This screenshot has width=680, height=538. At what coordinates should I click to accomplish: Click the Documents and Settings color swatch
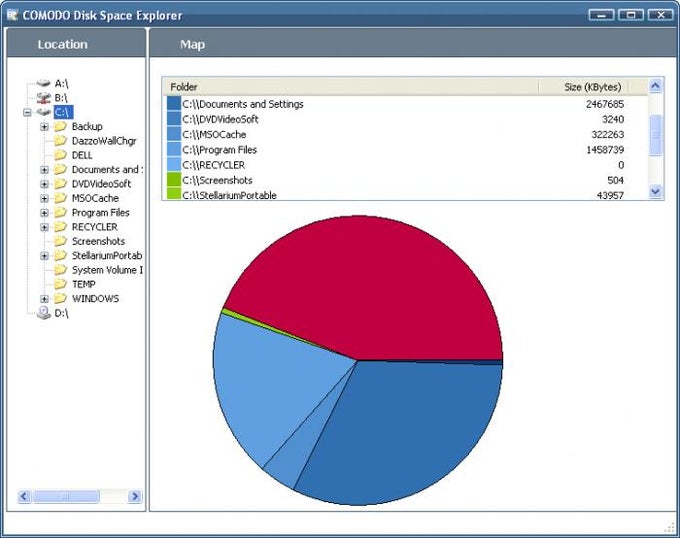pos(174,103)
